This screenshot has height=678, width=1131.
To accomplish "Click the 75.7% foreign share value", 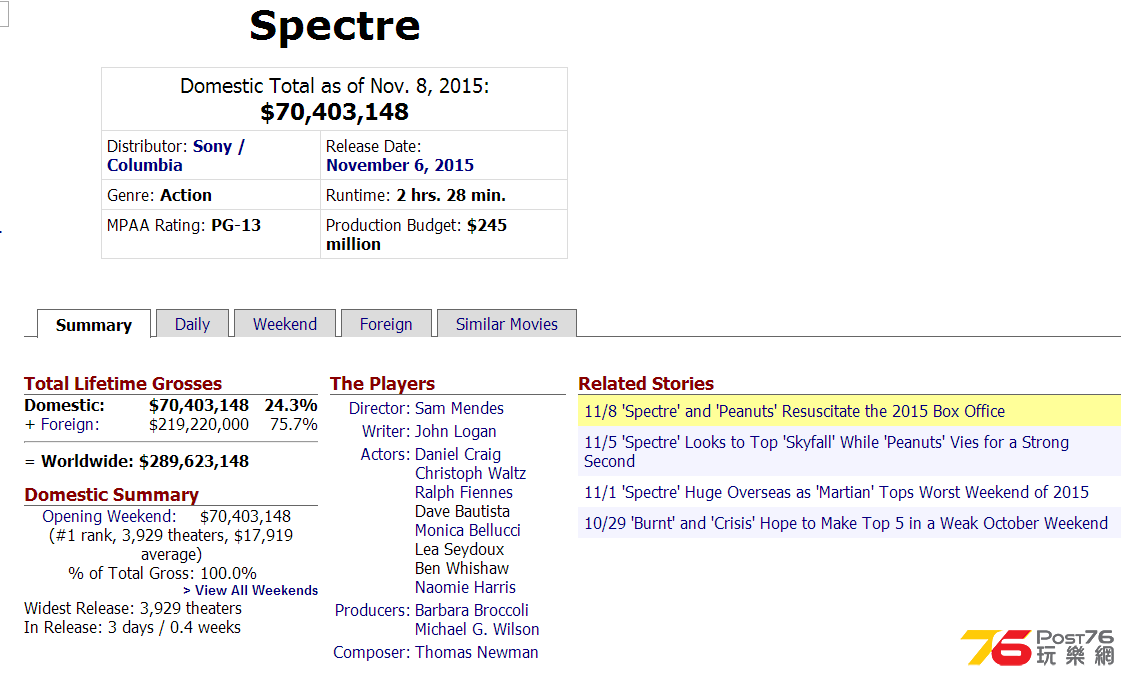I will click(x=294, y=424).
